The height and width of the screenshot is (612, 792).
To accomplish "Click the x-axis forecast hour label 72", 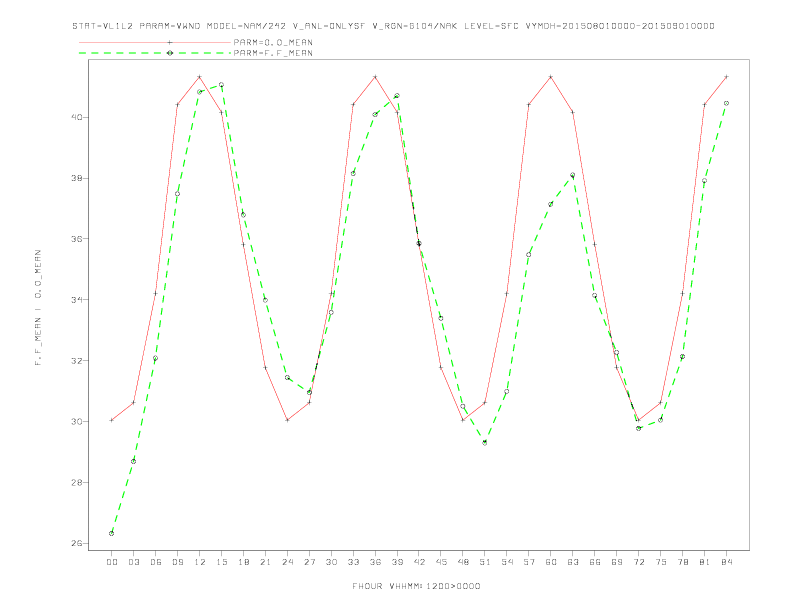I will point(639,562).
